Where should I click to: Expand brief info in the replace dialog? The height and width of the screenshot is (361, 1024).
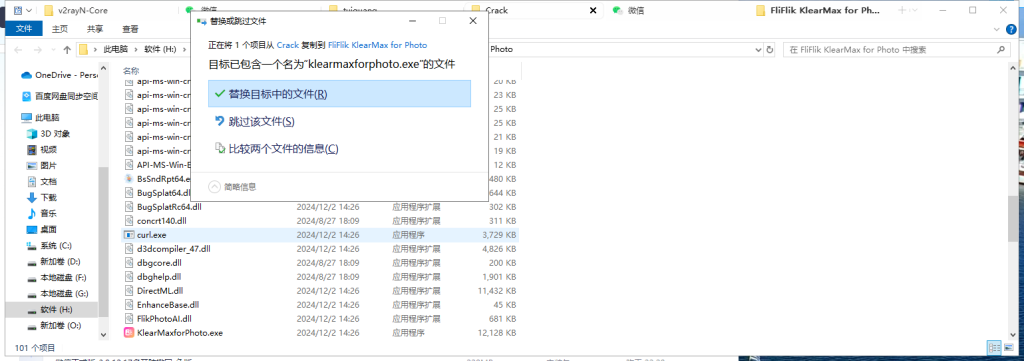click(232, 187)
